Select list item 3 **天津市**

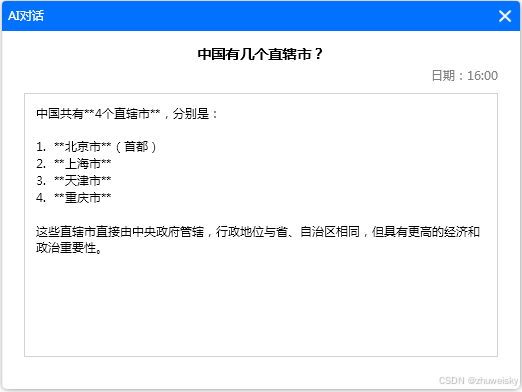pyautogui.click(x=74, y=180)
